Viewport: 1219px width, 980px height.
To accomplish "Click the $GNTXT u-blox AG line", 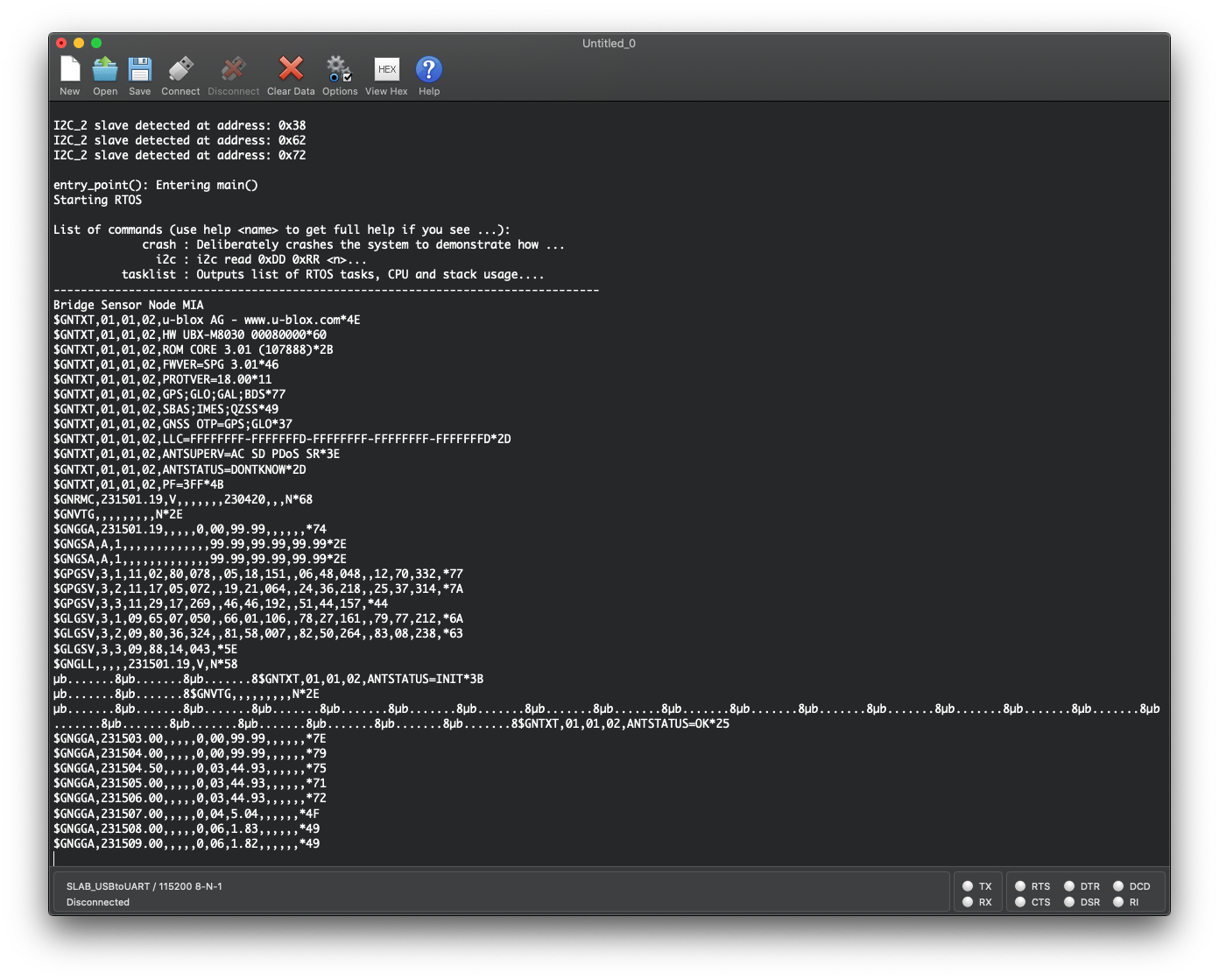I will pos(207,320).
